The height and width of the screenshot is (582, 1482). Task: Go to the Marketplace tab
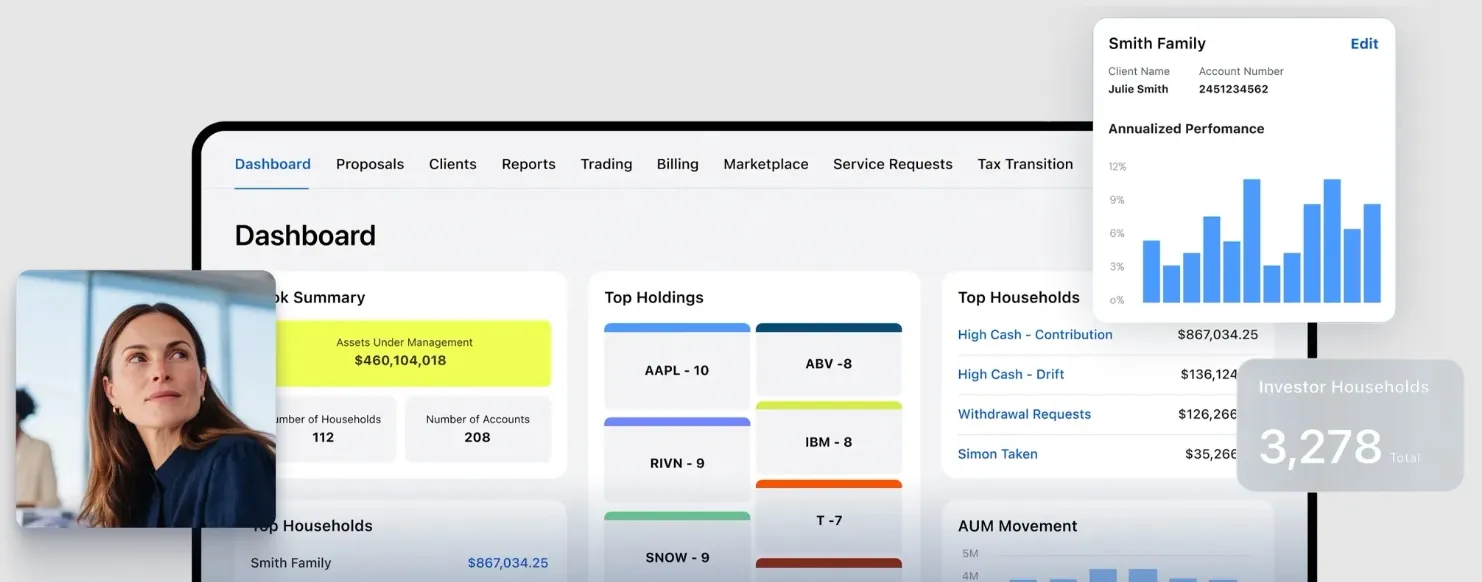[765, 163]
